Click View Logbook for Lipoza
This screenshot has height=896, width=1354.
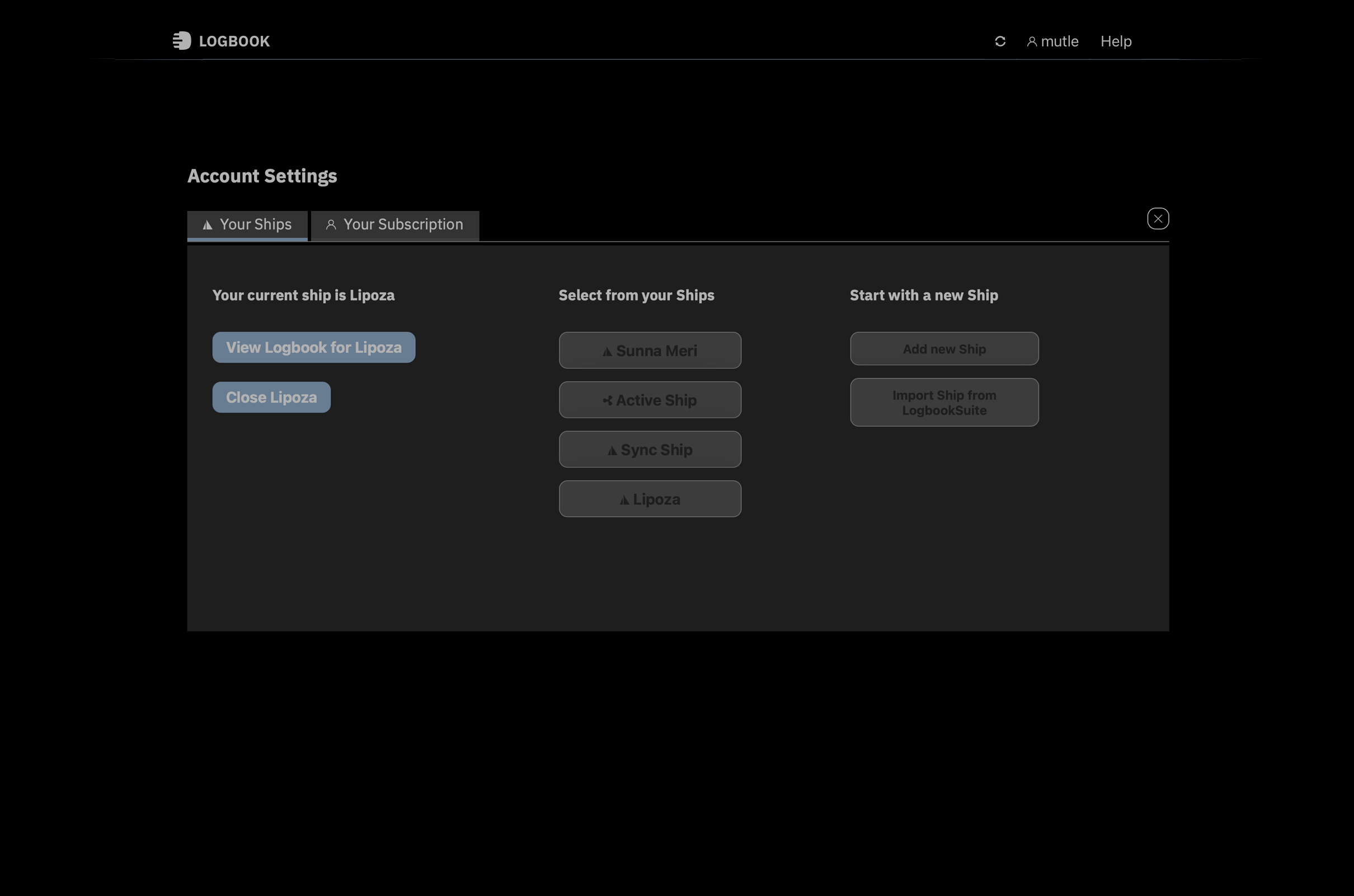coord(314,347)
